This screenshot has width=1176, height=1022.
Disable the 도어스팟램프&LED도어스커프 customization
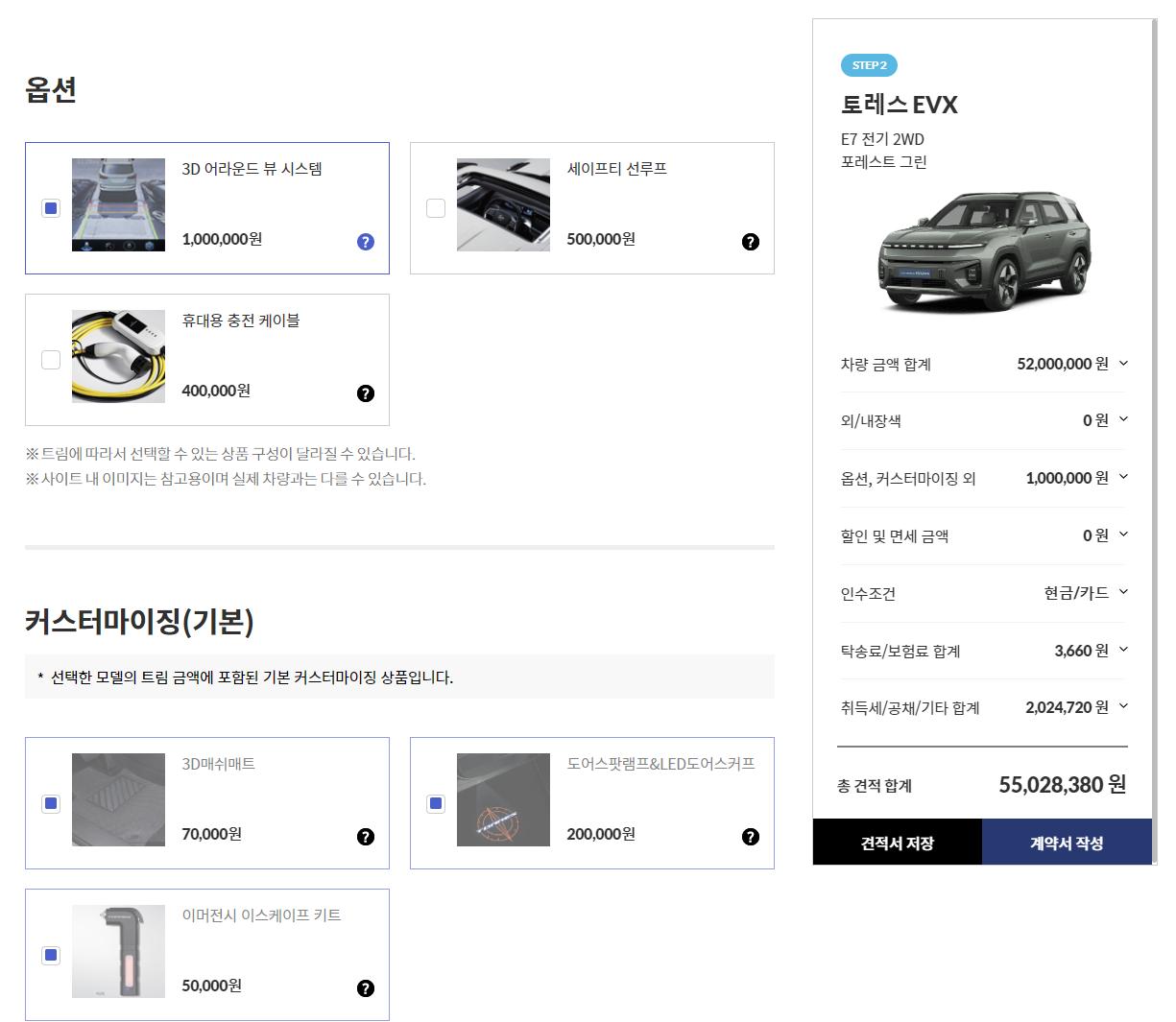click(435, 803)
